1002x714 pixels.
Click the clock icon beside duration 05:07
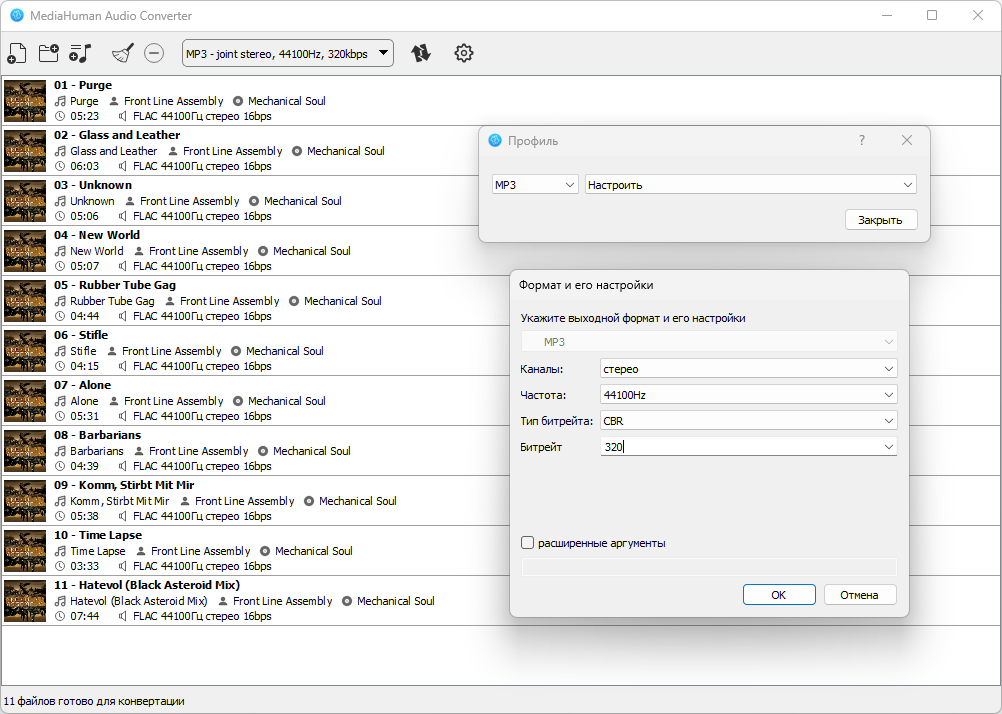pos(60,266)
